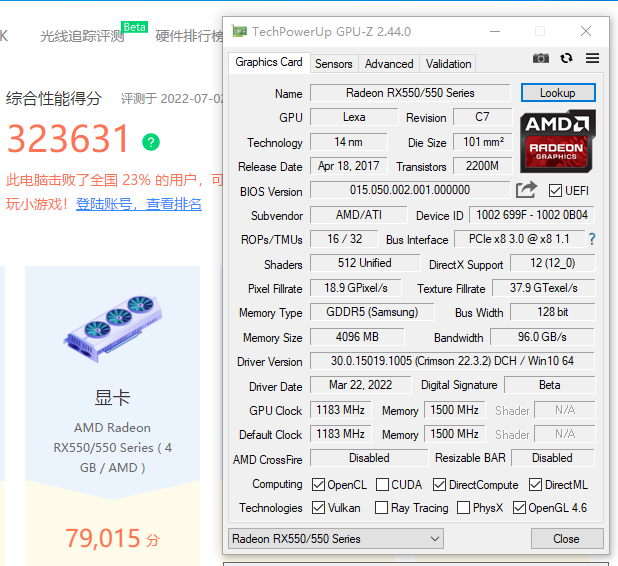Image resolution: width=618 pixels, height=566 pixels.
Task: Click the Lookup button
Action: click(558, 93)
